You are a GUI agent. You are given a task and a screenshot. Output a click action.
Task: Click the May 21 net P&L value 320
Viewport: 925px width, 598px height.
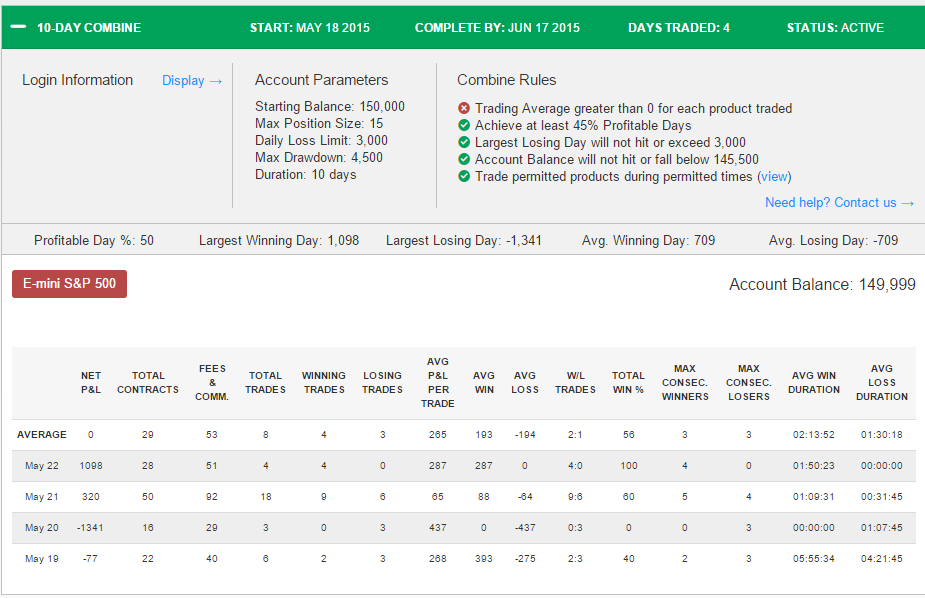(x=91, y=497)
